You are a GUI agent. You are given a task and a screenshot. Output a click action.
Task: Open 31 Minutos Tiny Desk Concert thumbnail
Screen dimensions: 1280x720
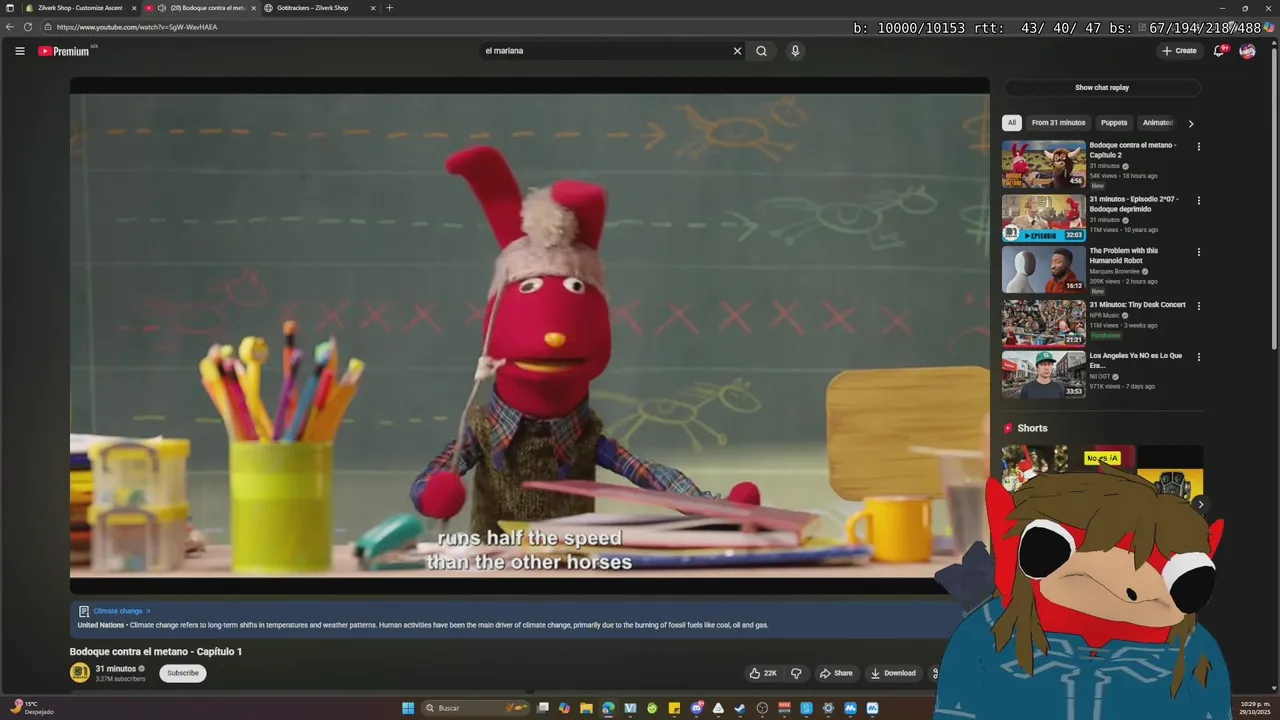[1044, 323]
